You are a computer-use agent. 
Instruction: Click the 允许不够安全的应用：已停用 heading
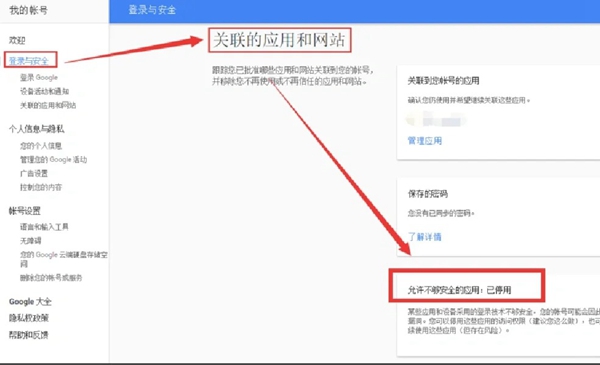coord(460,290)
